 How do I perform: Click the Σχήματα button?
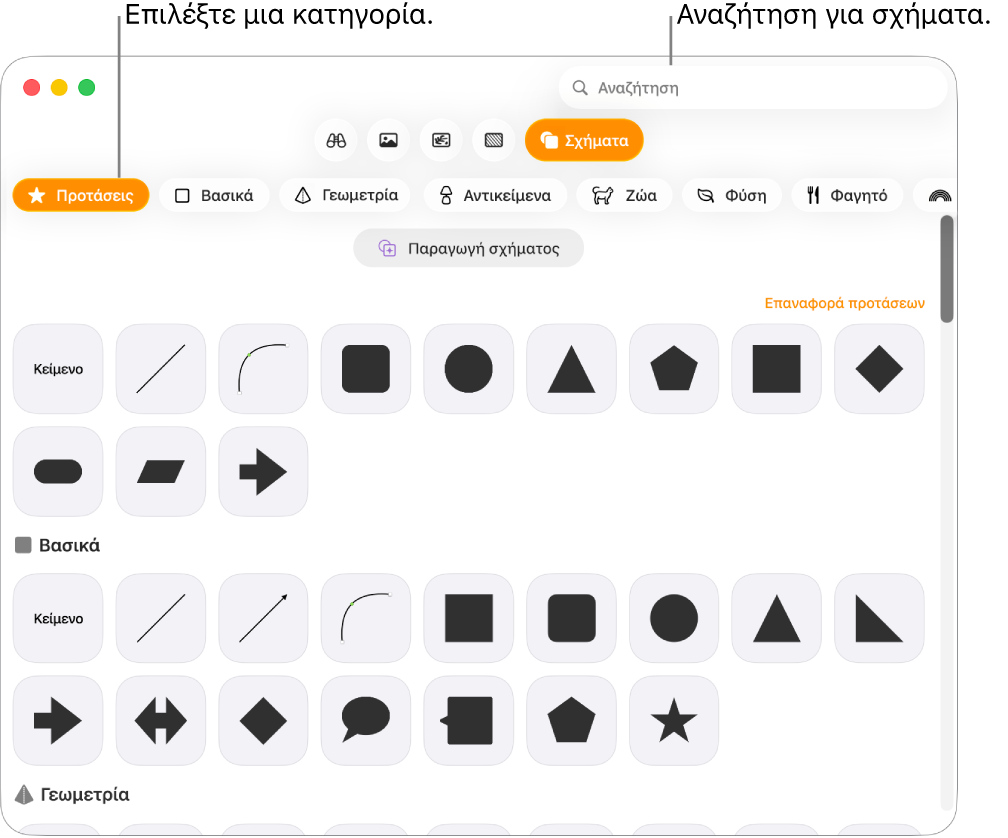point(584,140)
